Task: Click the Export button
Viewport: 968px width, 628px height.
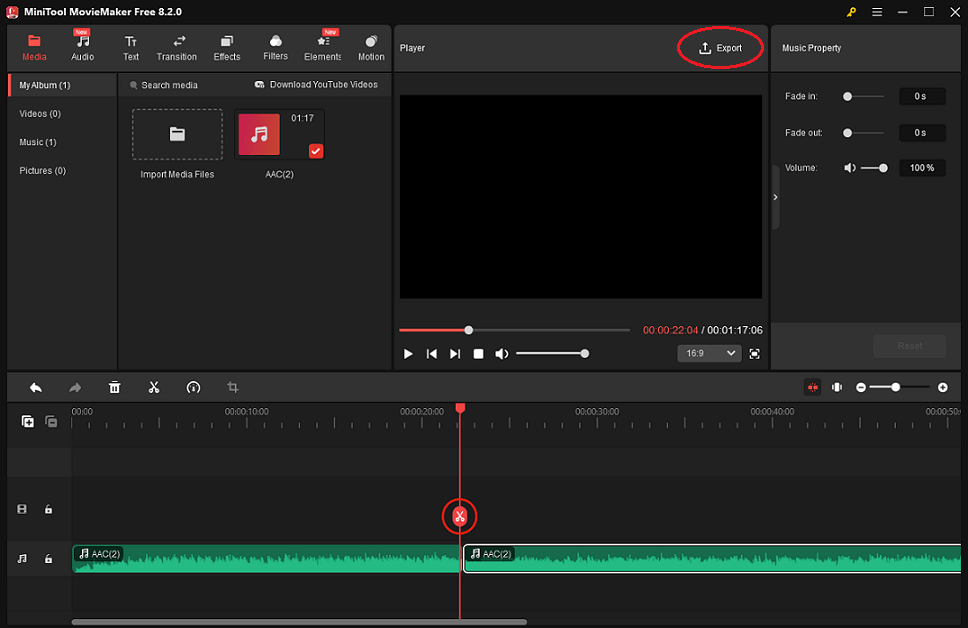Action: [720, 48]
